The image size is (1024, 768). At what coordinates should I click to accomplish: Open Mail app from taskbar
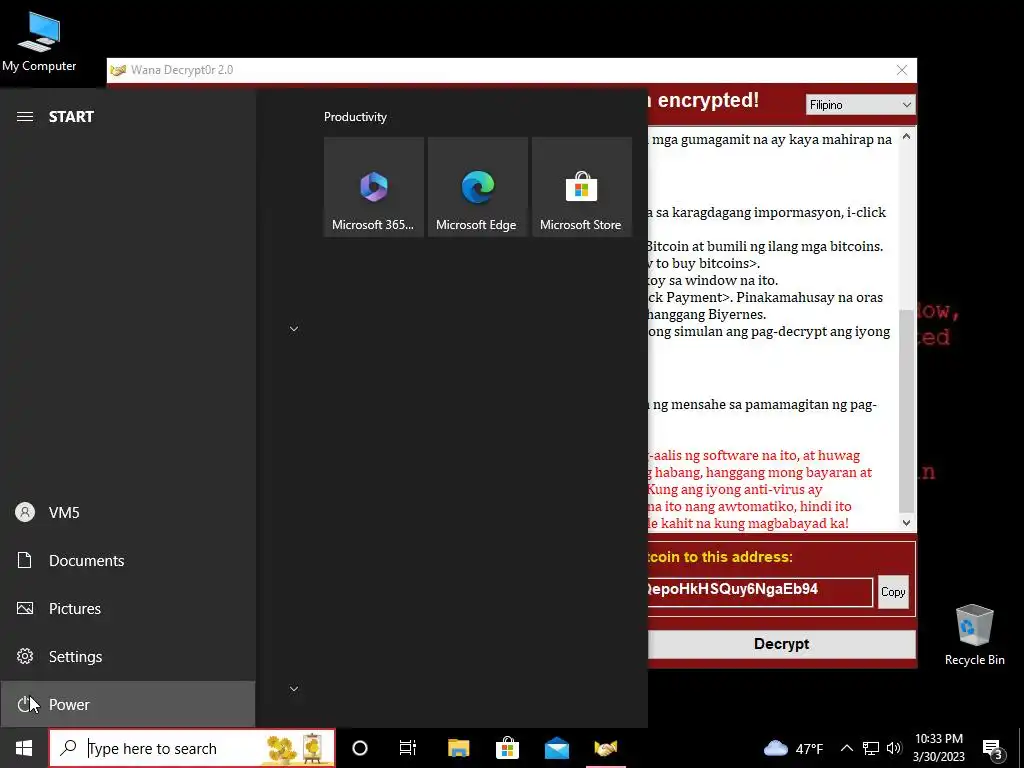pos(556,748)
